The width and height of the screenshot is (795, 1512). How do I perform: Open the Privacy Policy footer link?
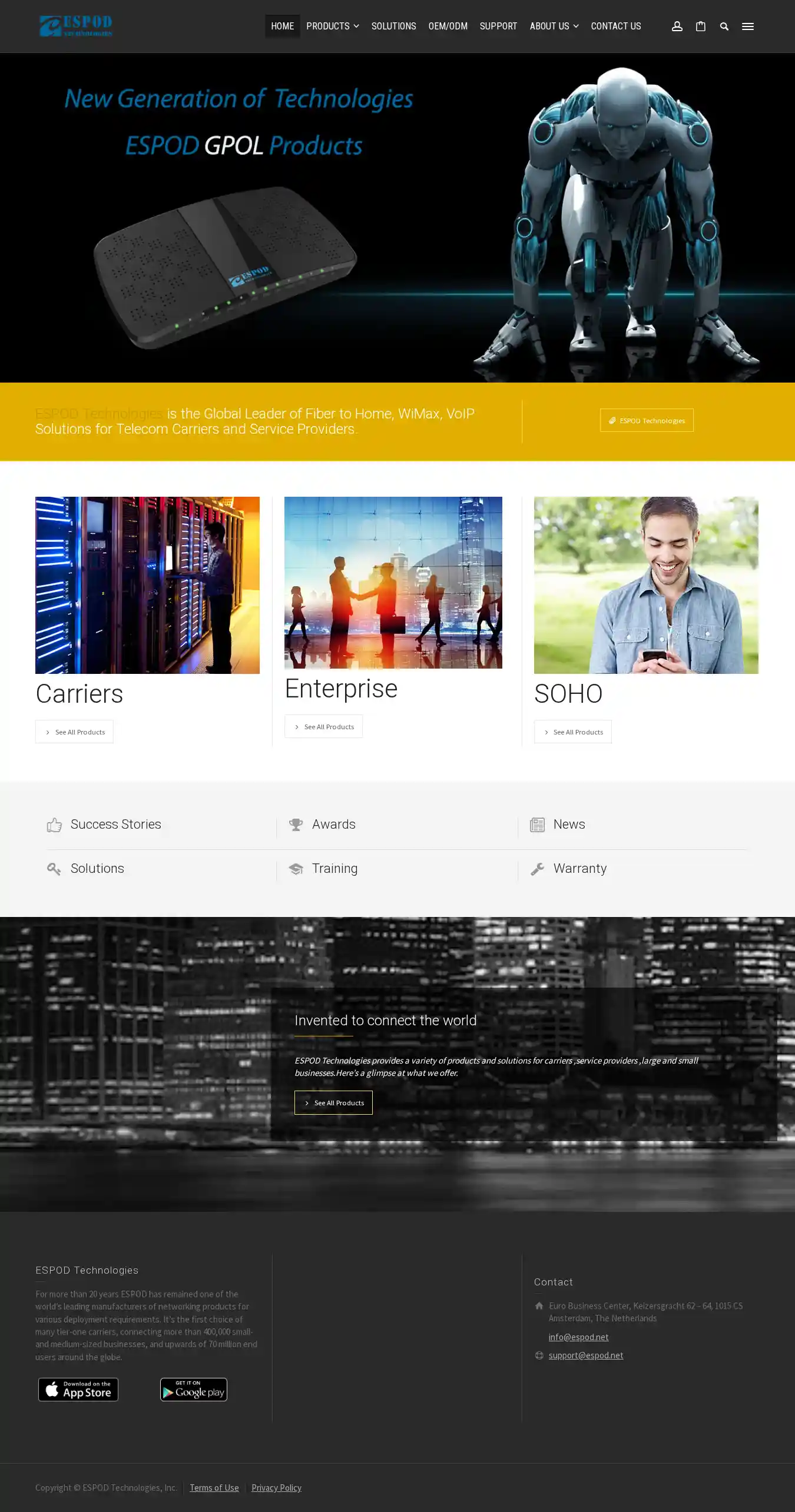click(276, 1488)
